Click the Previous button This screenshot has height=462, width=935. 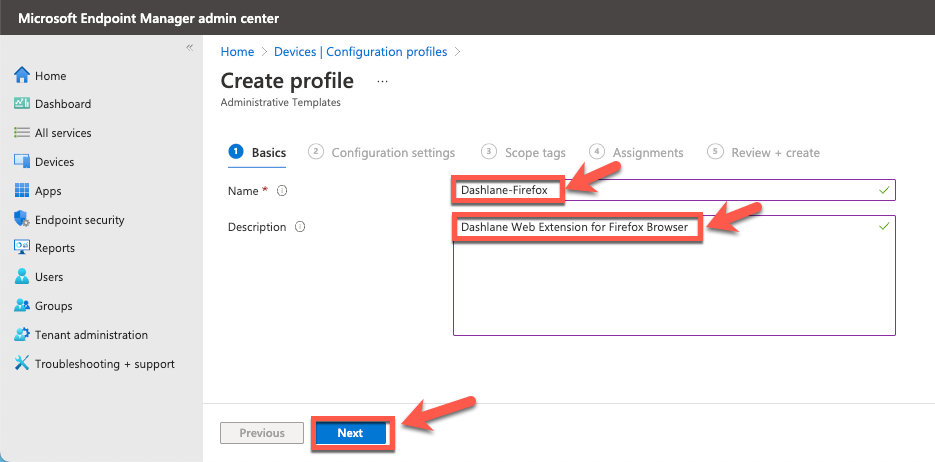pos(262,433)
